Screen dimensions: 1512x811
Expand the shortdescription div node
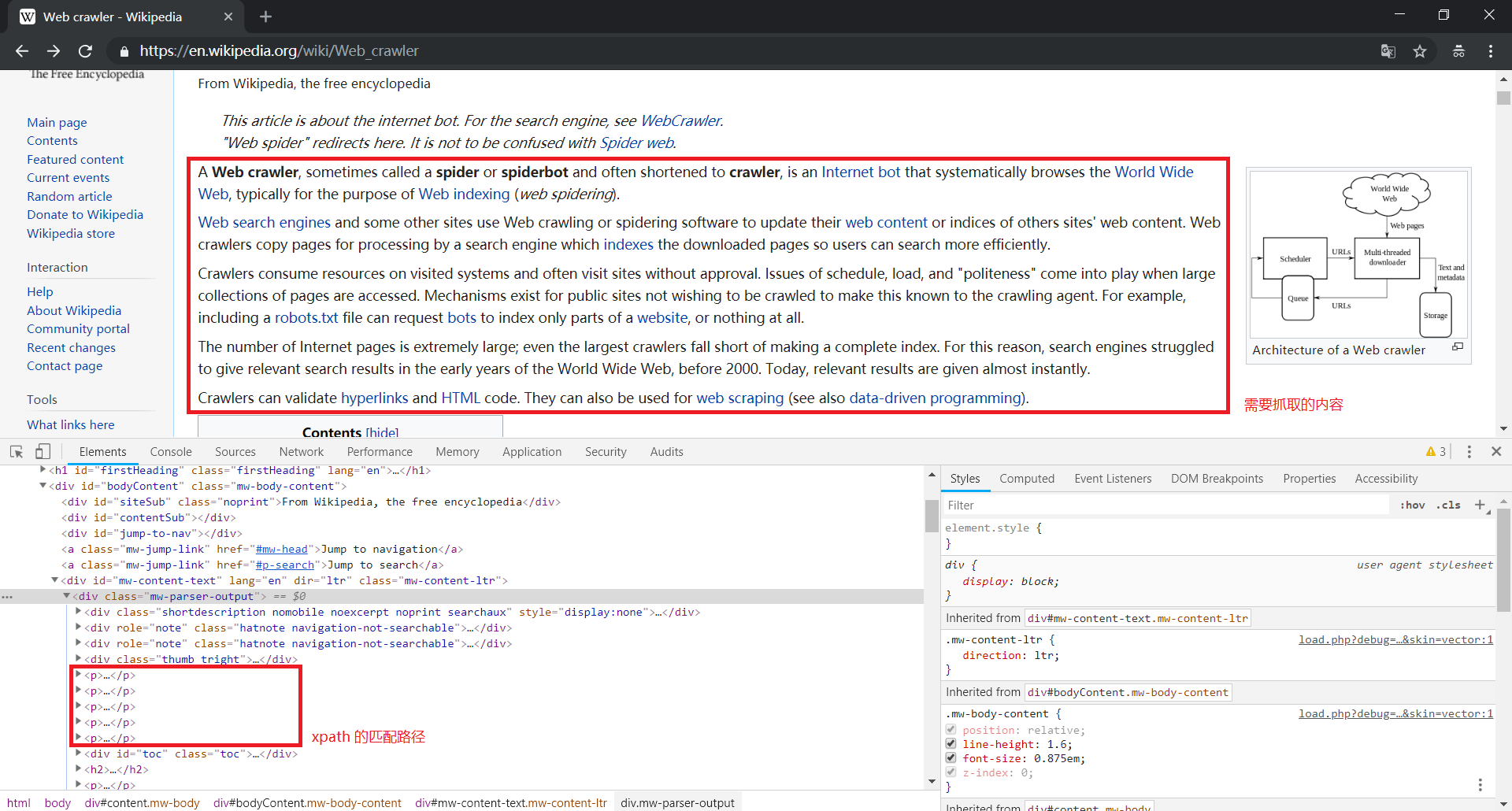click(x=78, y=612)
